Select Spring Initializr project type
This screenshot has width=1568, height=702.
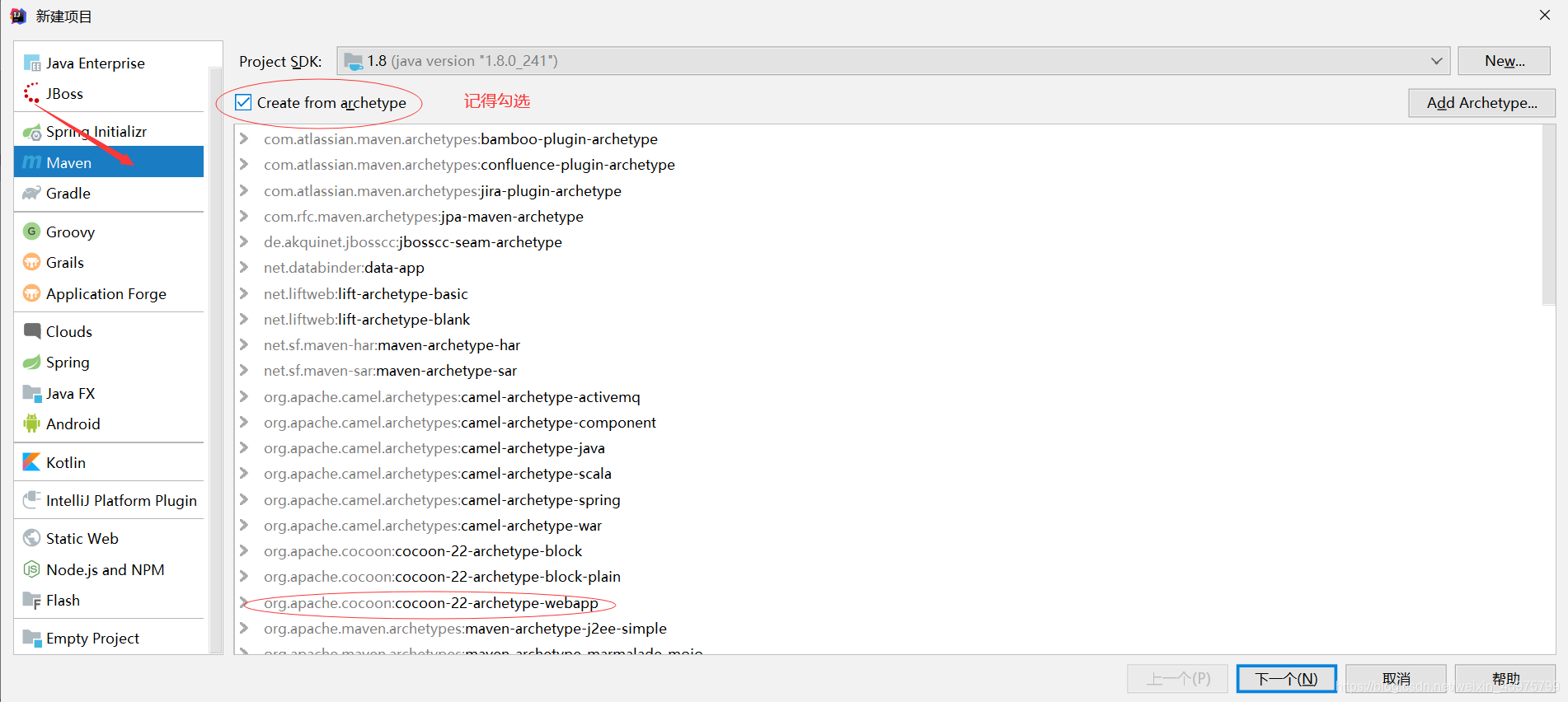click(x=109, y=132)
